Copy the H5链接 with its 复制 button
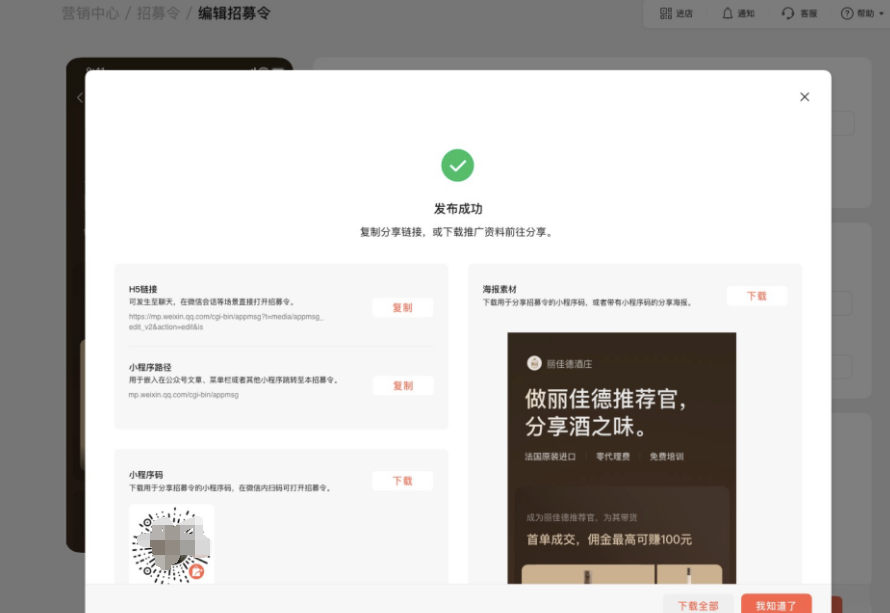The image size is (890, 613). point(402,308)
